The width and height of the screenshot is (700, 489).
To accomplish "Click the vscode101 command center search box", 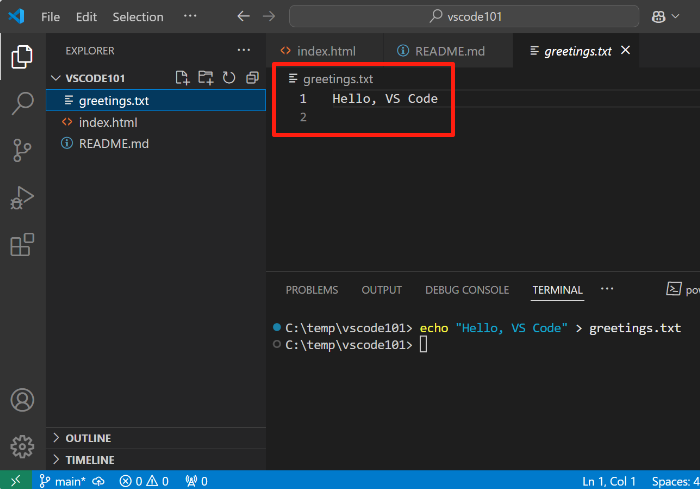I will click(x=464, y=17).
